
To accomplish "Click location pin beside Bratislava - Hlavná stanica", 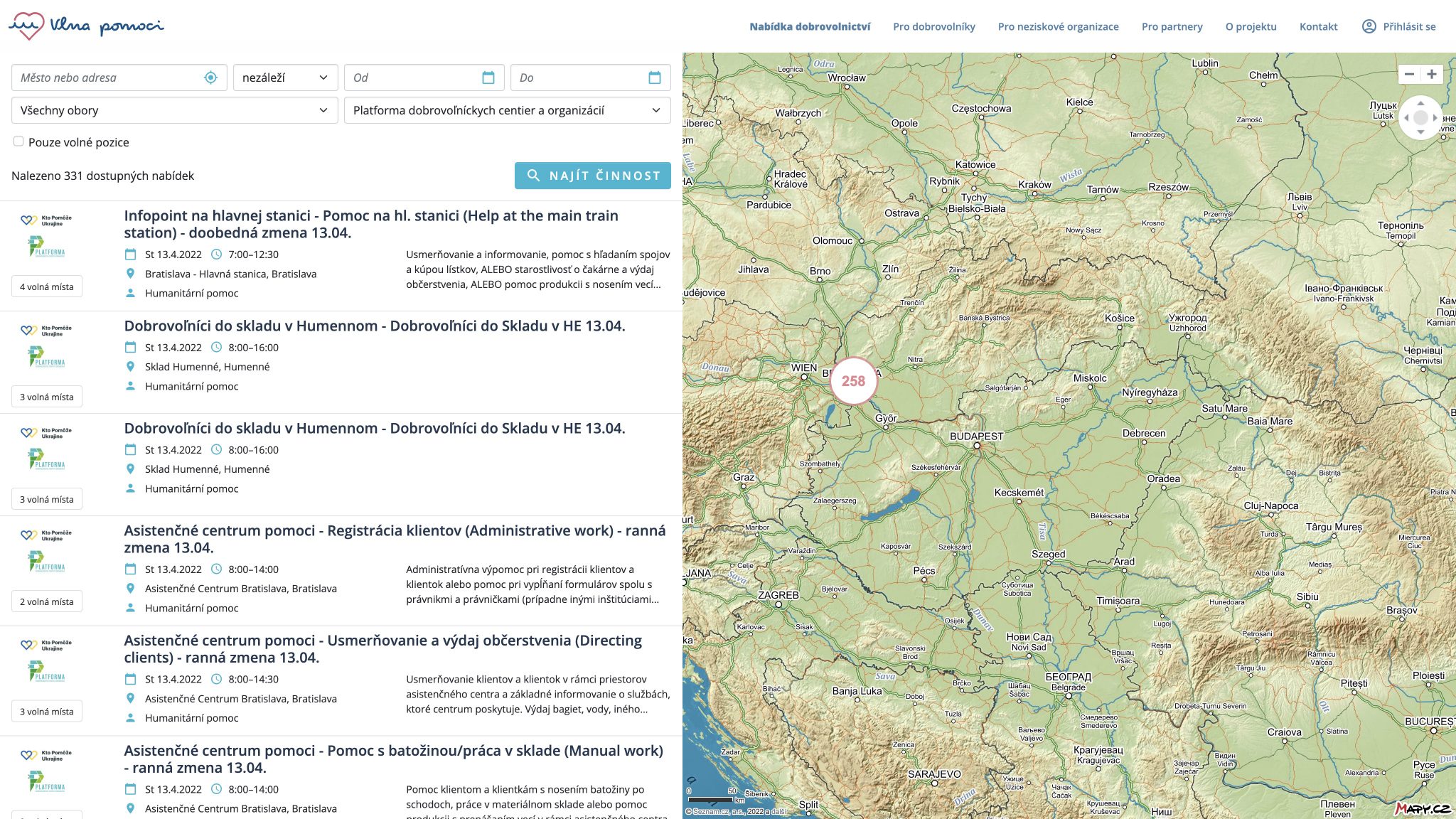I will [x=130, y=274].
